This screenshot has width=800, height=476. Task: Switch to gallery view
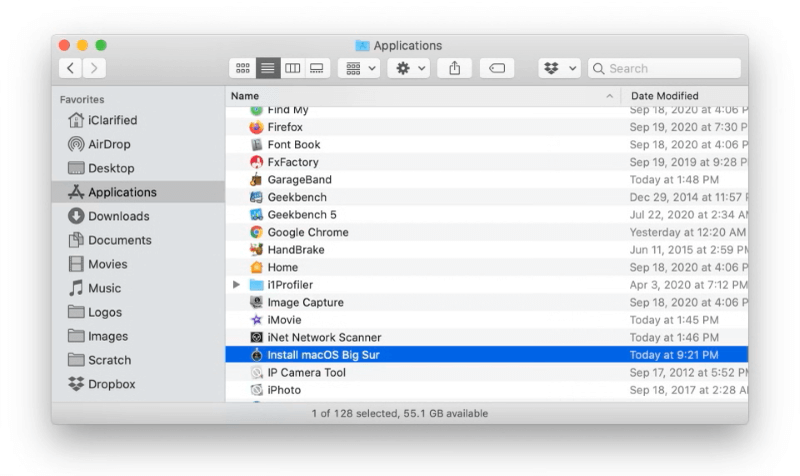click(x=317, y=68)
